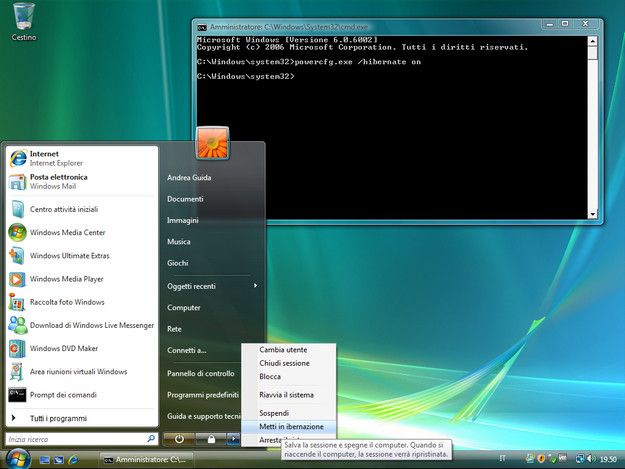Viewport: 625px width, 469px height.
Task: Click the IT language bar indicator
Action: (x=502, y=459)
